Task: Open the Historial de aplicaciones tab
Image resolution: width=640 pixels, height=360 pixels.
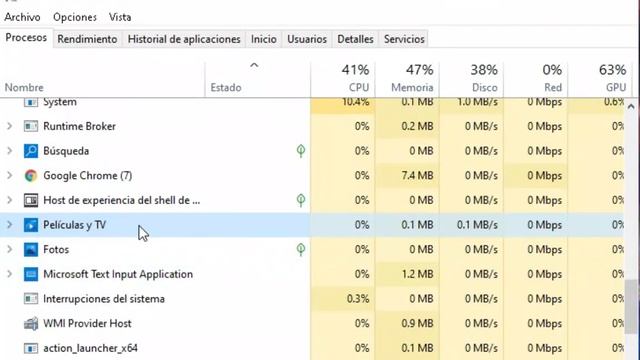Action: pyautogui.click(x=184, y=39)
